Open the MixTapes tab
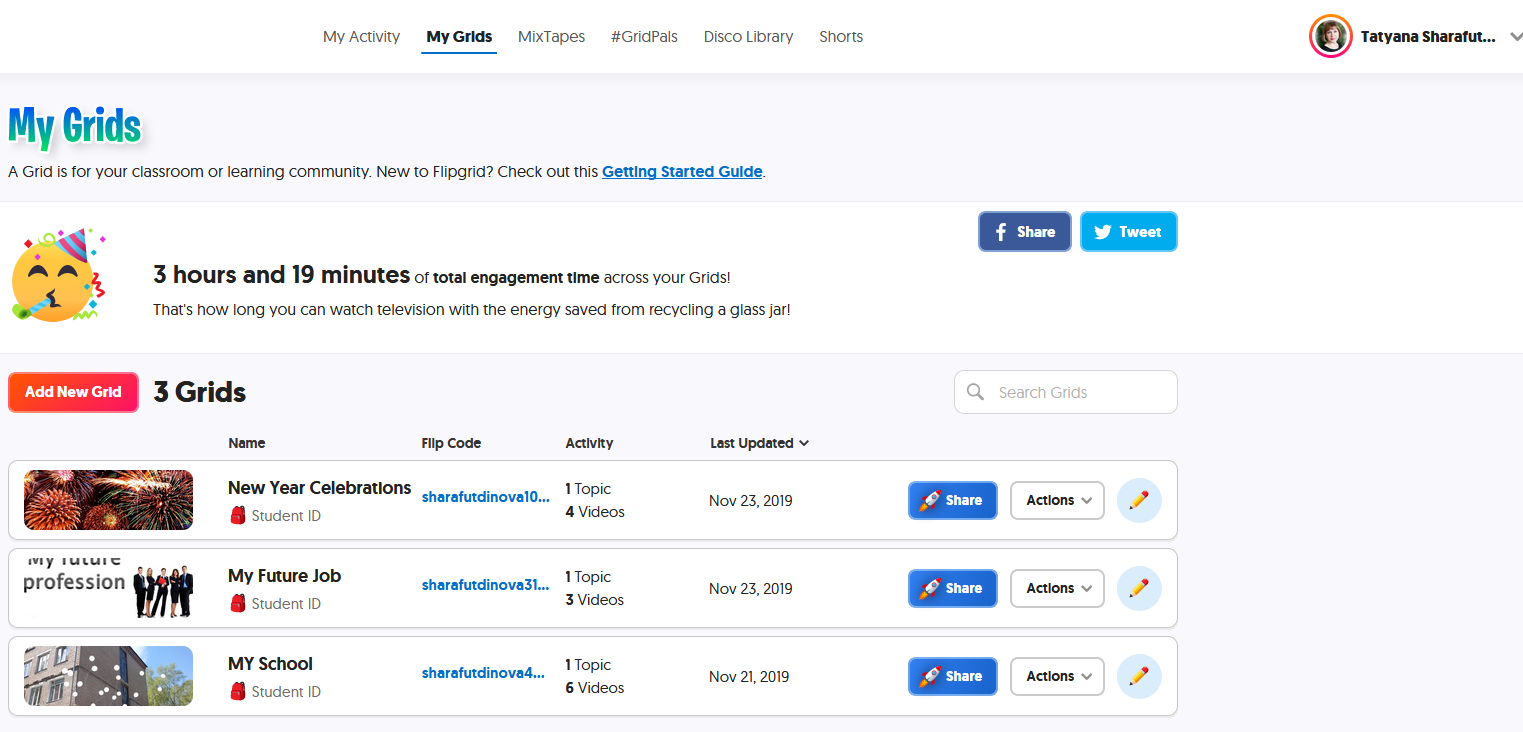1523x732 pixels. tap(551, 37)
